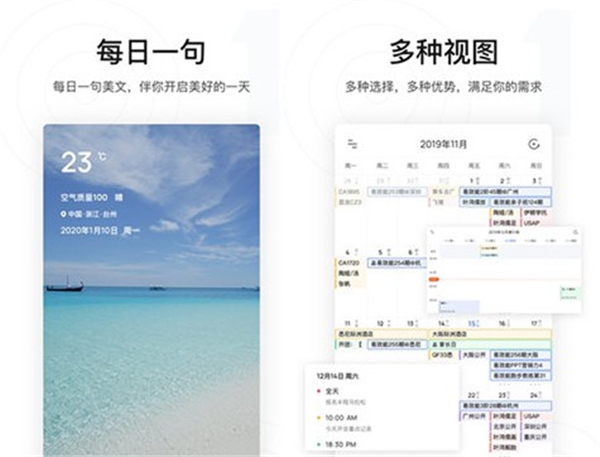Select November 24 in the month grid
The image size is (600, 457).
pos(536,395)
